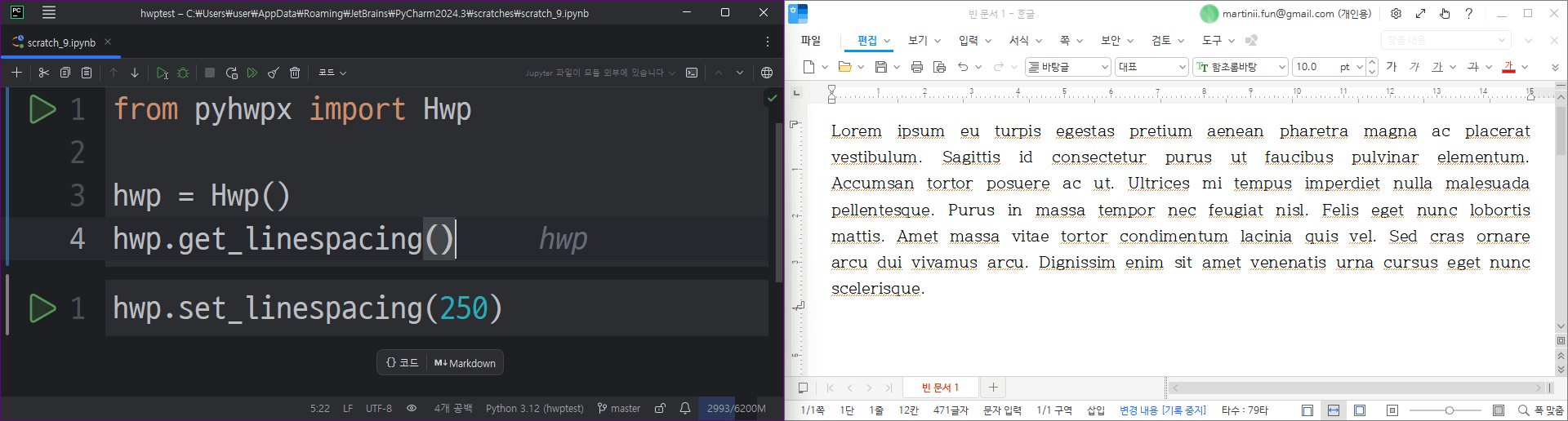The image size is (1568, 421).
Task: Open Hangul settings gear icon
Action: click(x=1396, y=13)
